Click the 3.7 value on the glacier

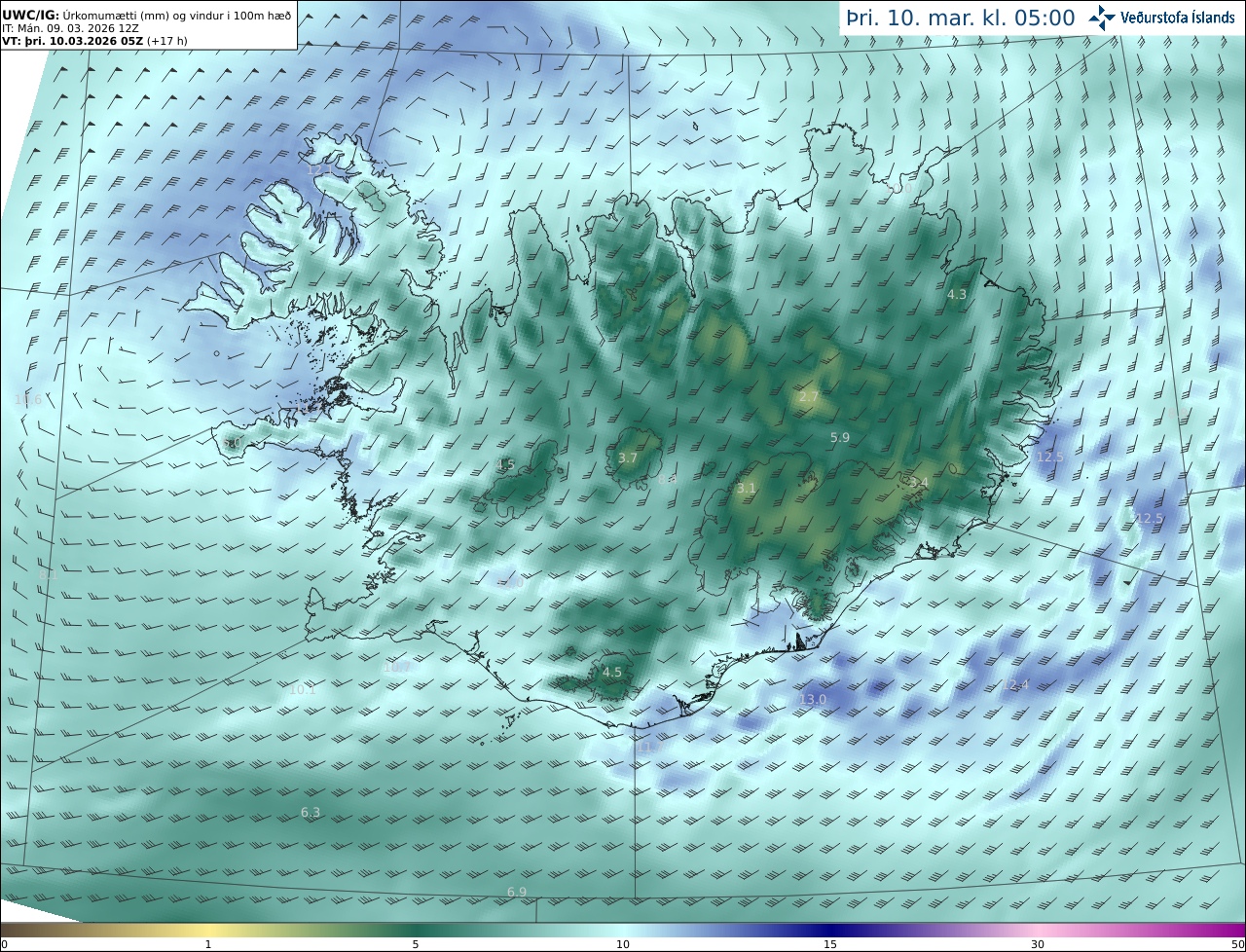click(x=627, y=458)
